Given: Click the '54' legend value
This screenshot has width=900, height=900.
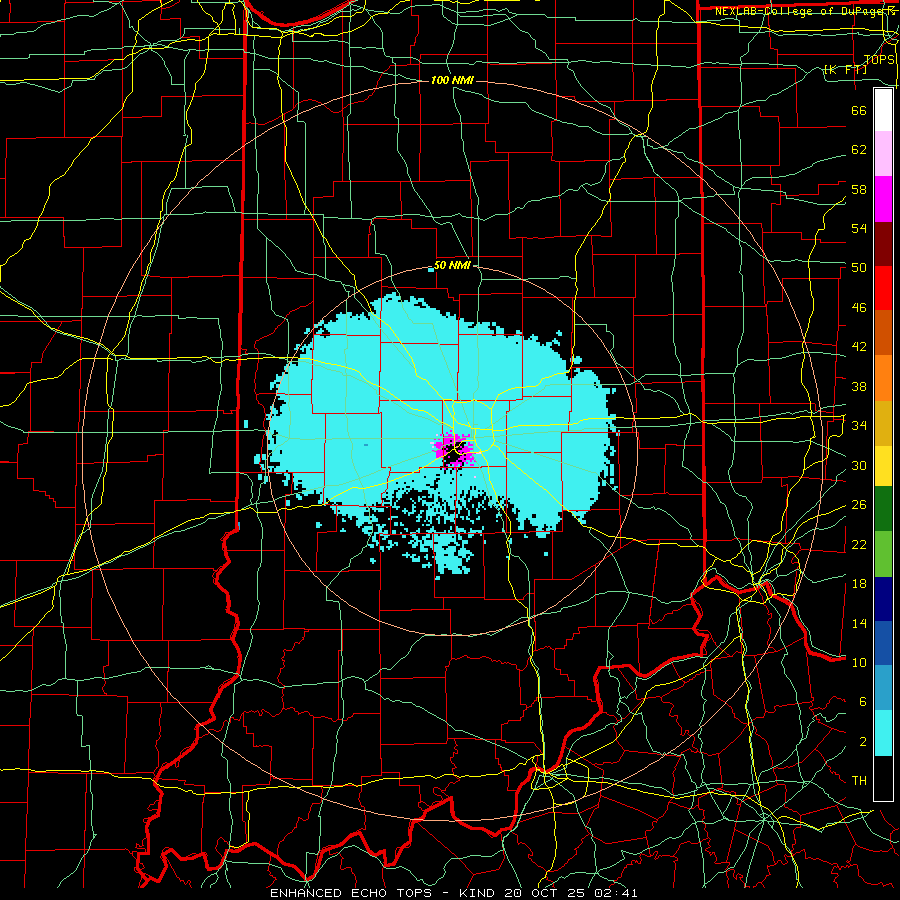Looking at the screenshot, I should click(859, 228).
